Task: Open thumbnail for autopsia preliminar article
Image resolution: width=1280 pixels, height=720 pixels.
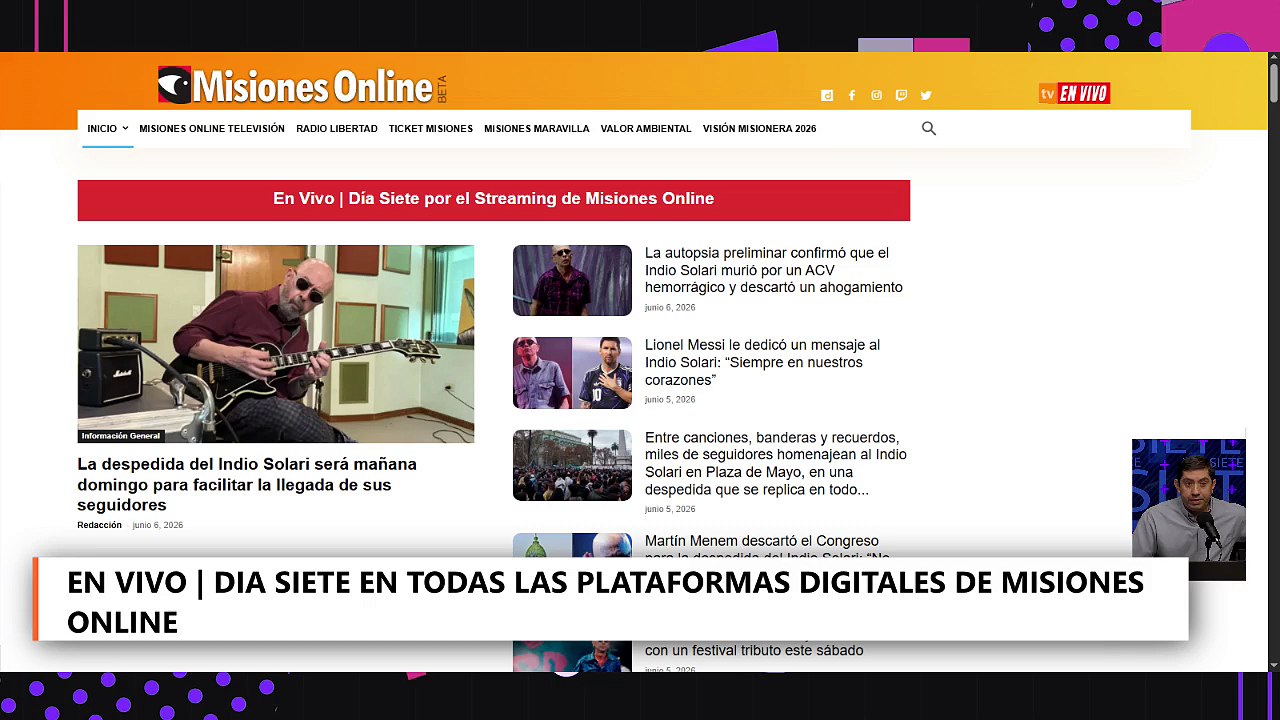Action: [x=572, y=280]
